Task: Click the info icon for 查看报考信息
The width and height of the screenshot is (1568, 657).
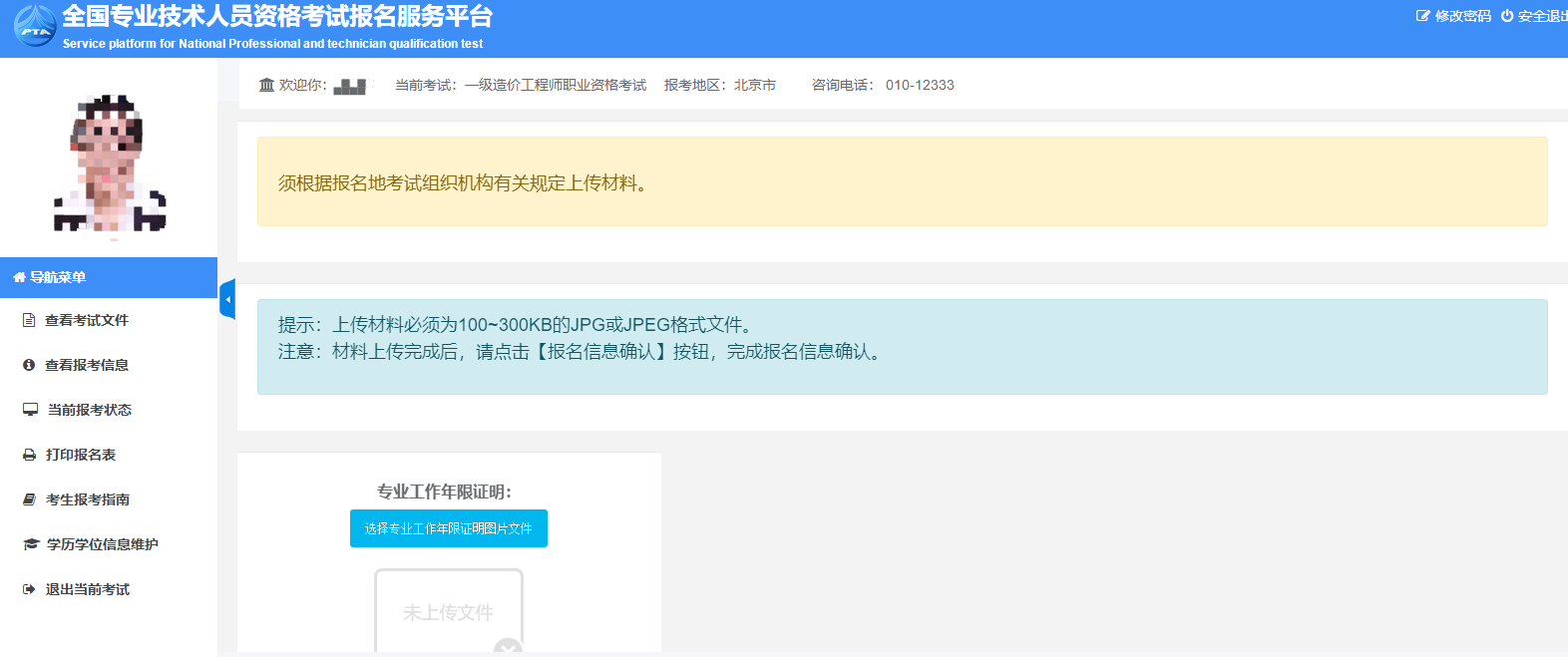Action: 29,365
